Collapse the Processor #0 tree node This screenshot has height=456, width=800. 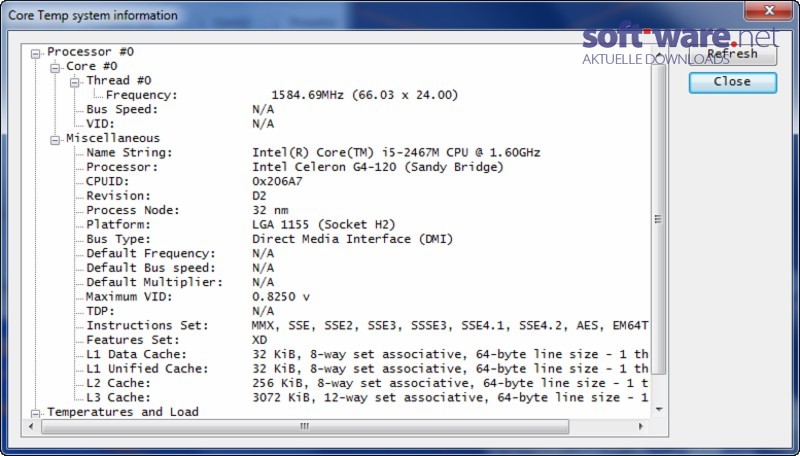[35, 53]
